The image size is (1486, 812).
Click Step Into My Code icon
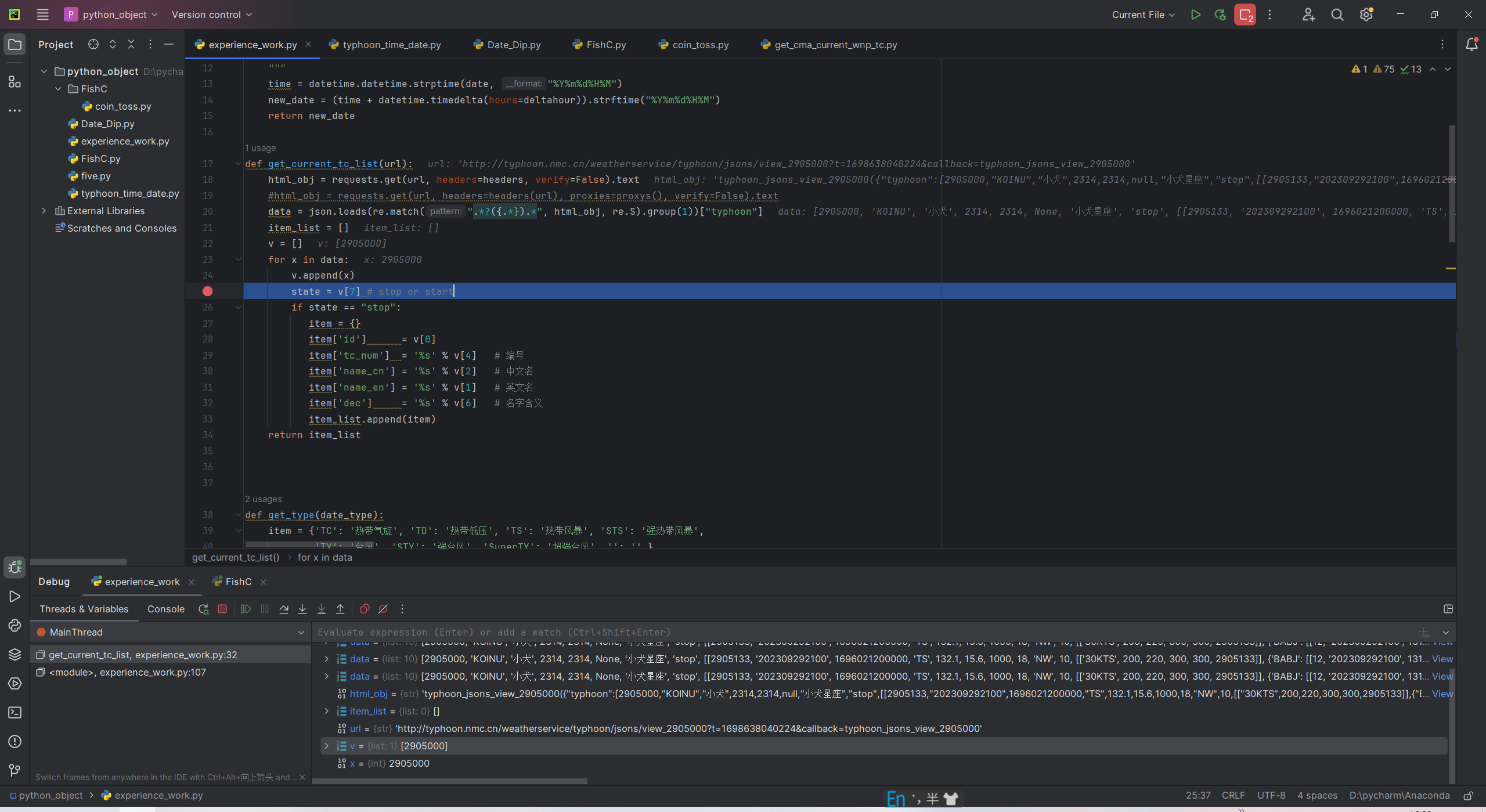(322, 609)
